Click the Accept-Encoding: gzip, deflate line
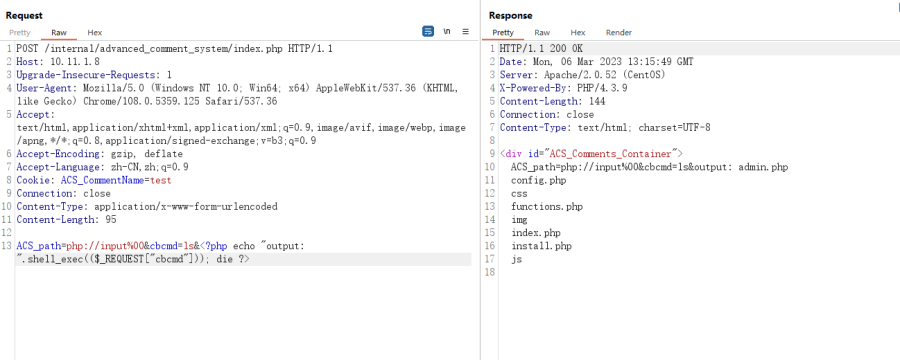Viewport: 900px width, 360px height. 99,154
